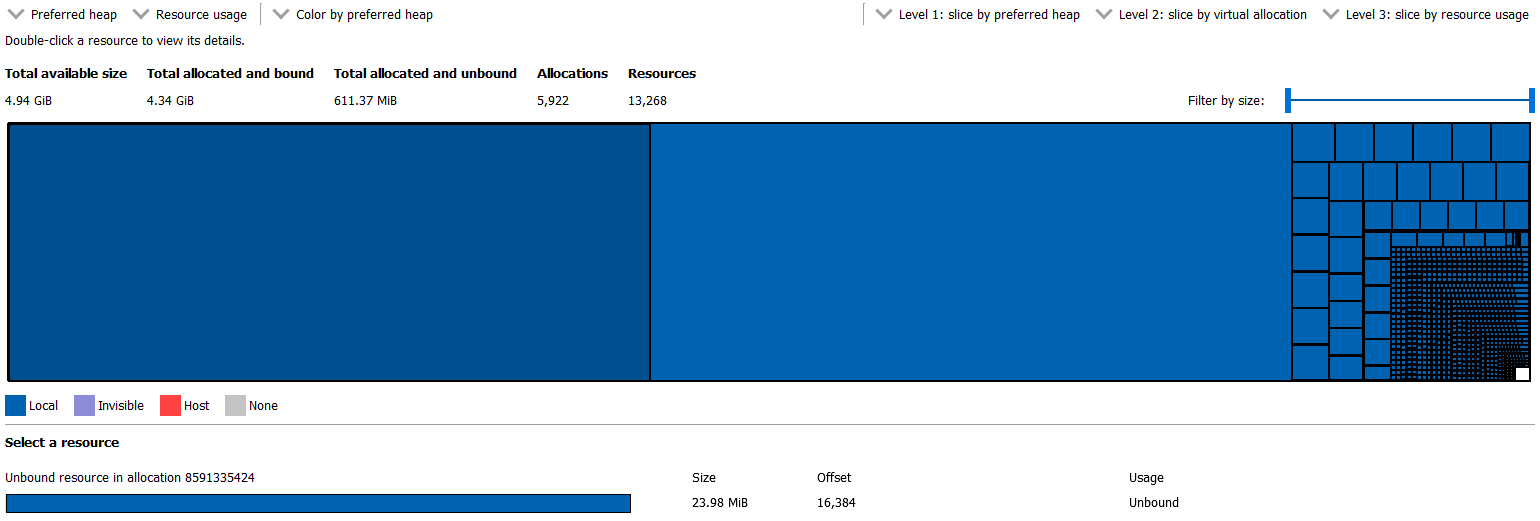Click the left filter-by-size slider handle

click(x=1288, y=100)
